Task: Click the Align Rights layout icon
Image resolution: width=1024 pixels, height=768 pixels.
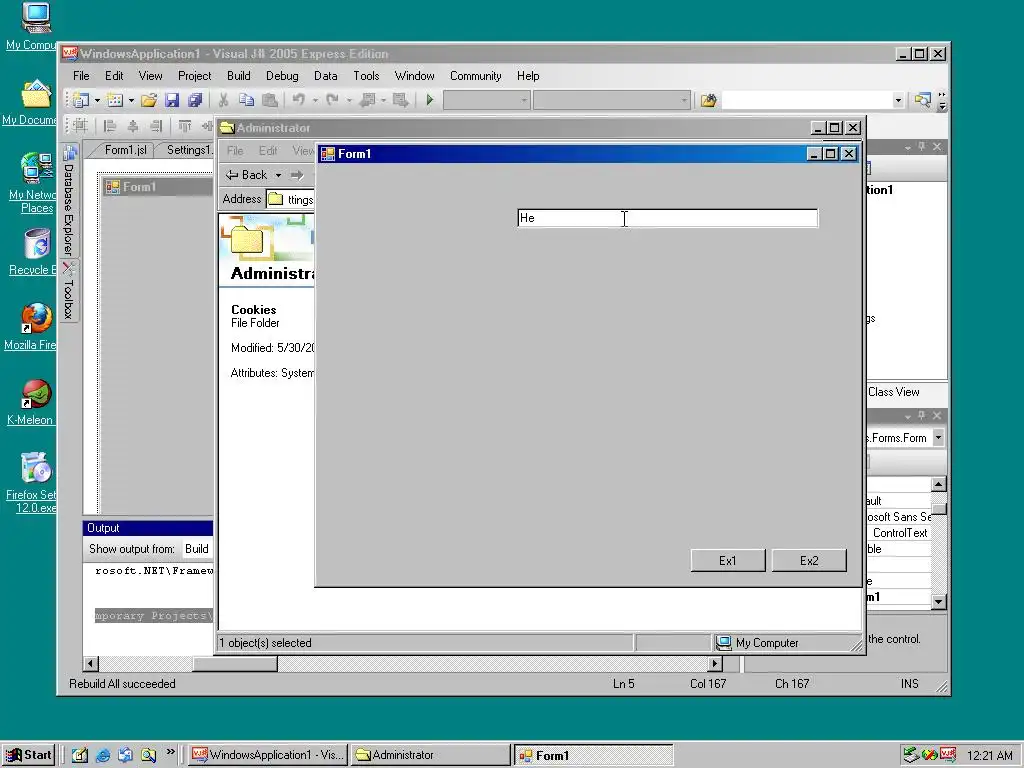Action: click(155, 126)
